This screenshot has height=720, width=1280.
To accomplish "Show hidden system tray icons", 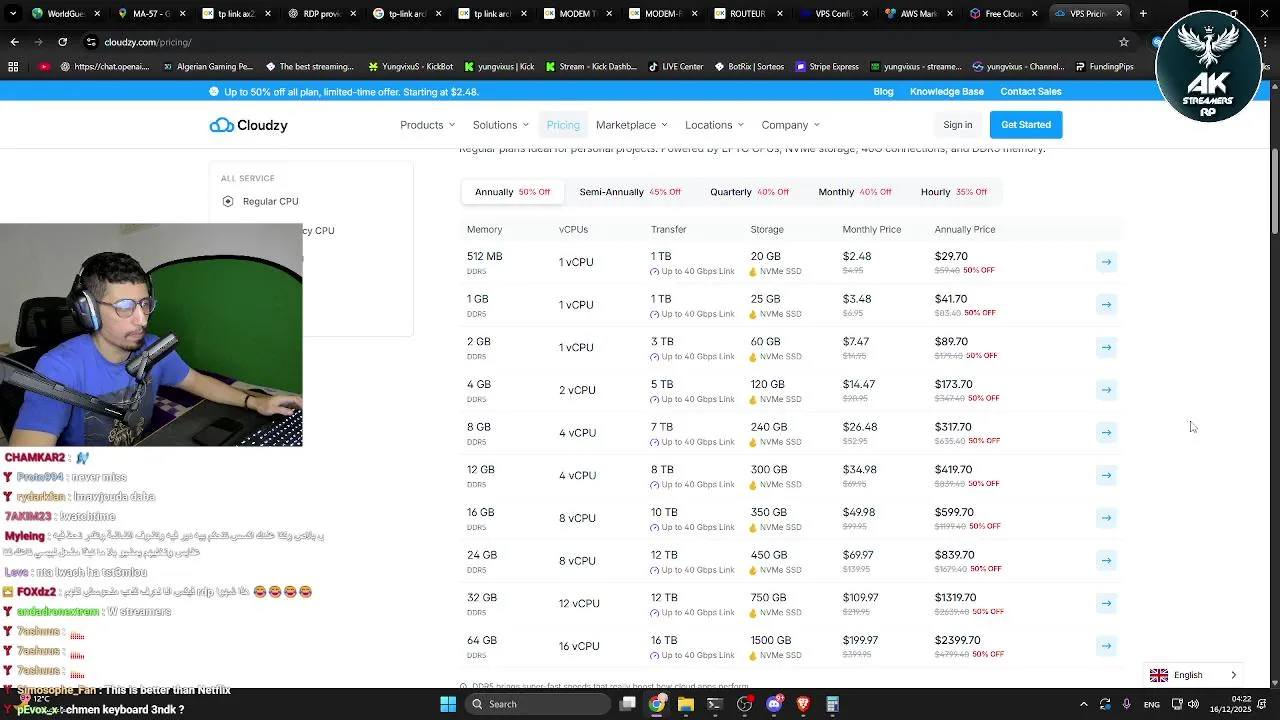I will 1083,704.
